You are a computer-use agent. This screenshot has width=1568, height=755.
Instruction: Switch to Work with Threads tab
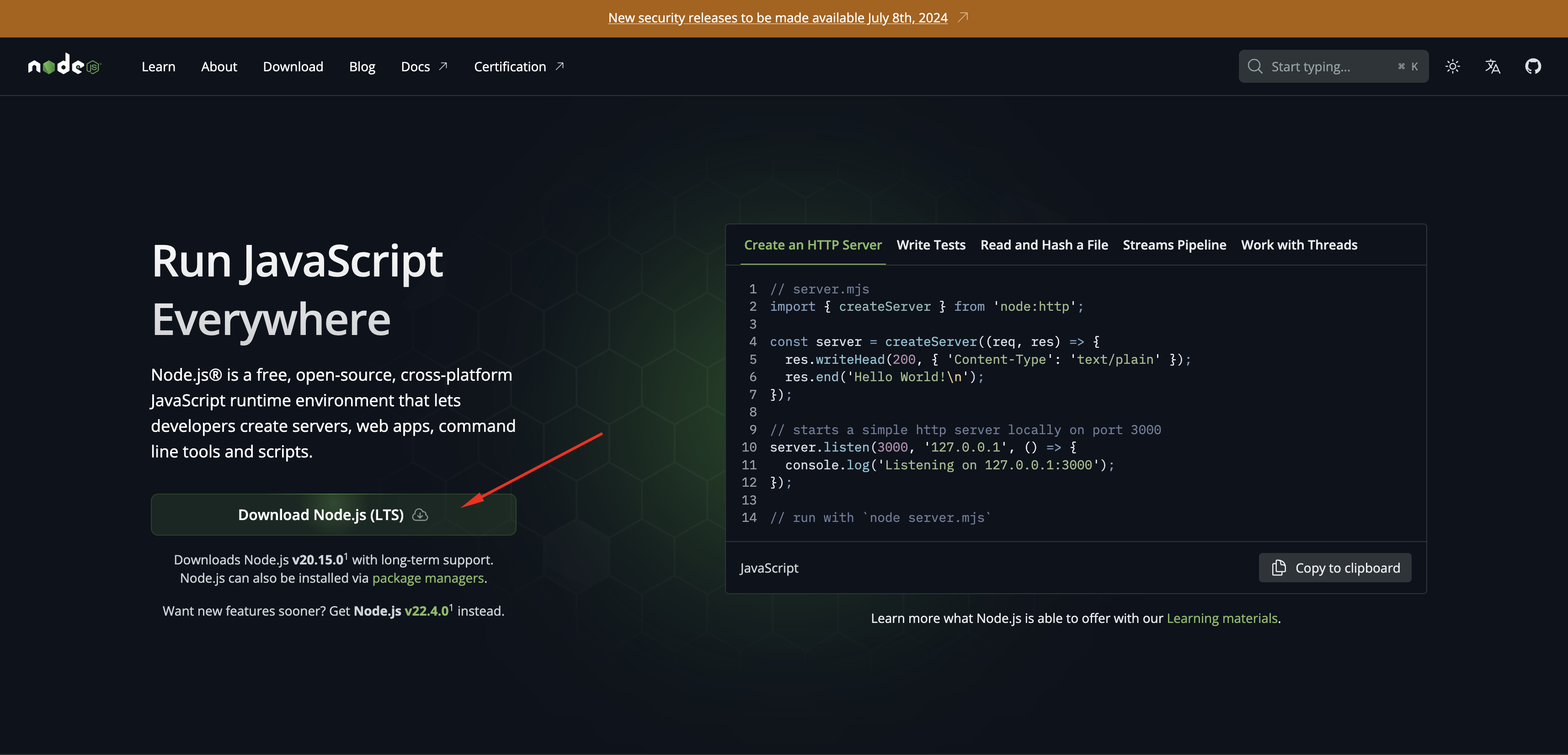[x=1299, y=245]
